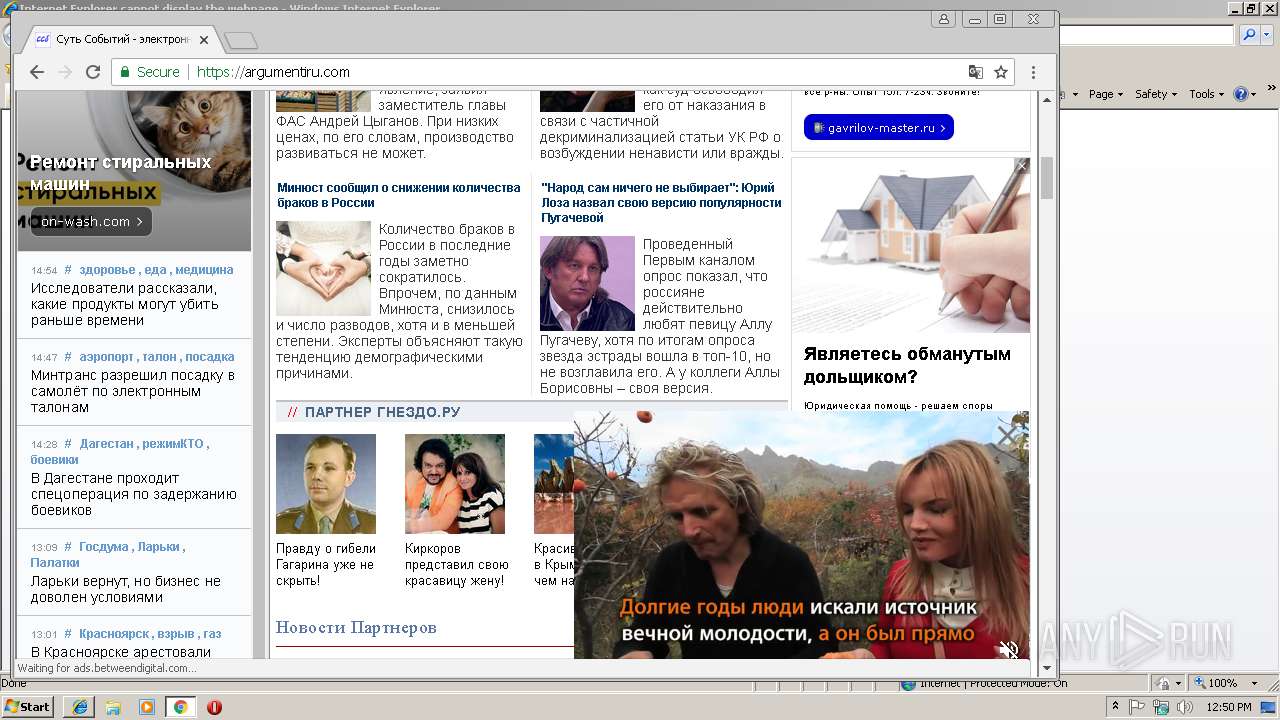Image resolution: width=1280 pixels, height=720 pixels.
Task: Open the Windows Start menu
Action: (x=27, y=706)
